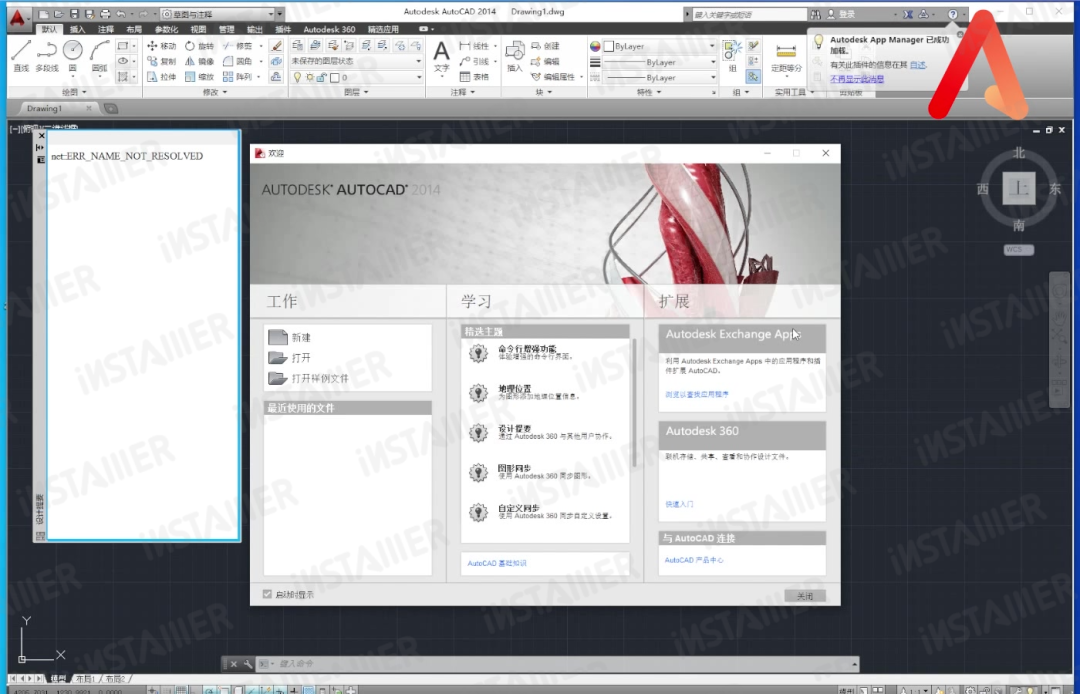Expand the Properties (特性) panel
Viewport: 1080px width, 694px height.
pos(649,92)
